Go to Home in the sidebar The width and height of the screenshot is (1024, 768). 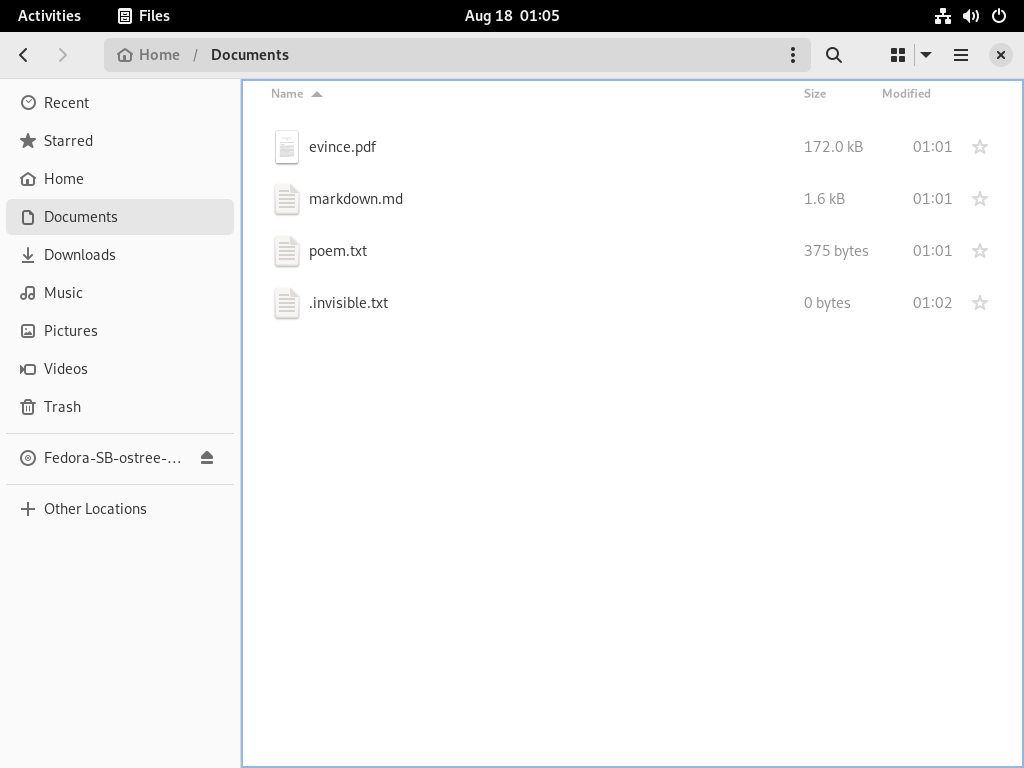120,179
